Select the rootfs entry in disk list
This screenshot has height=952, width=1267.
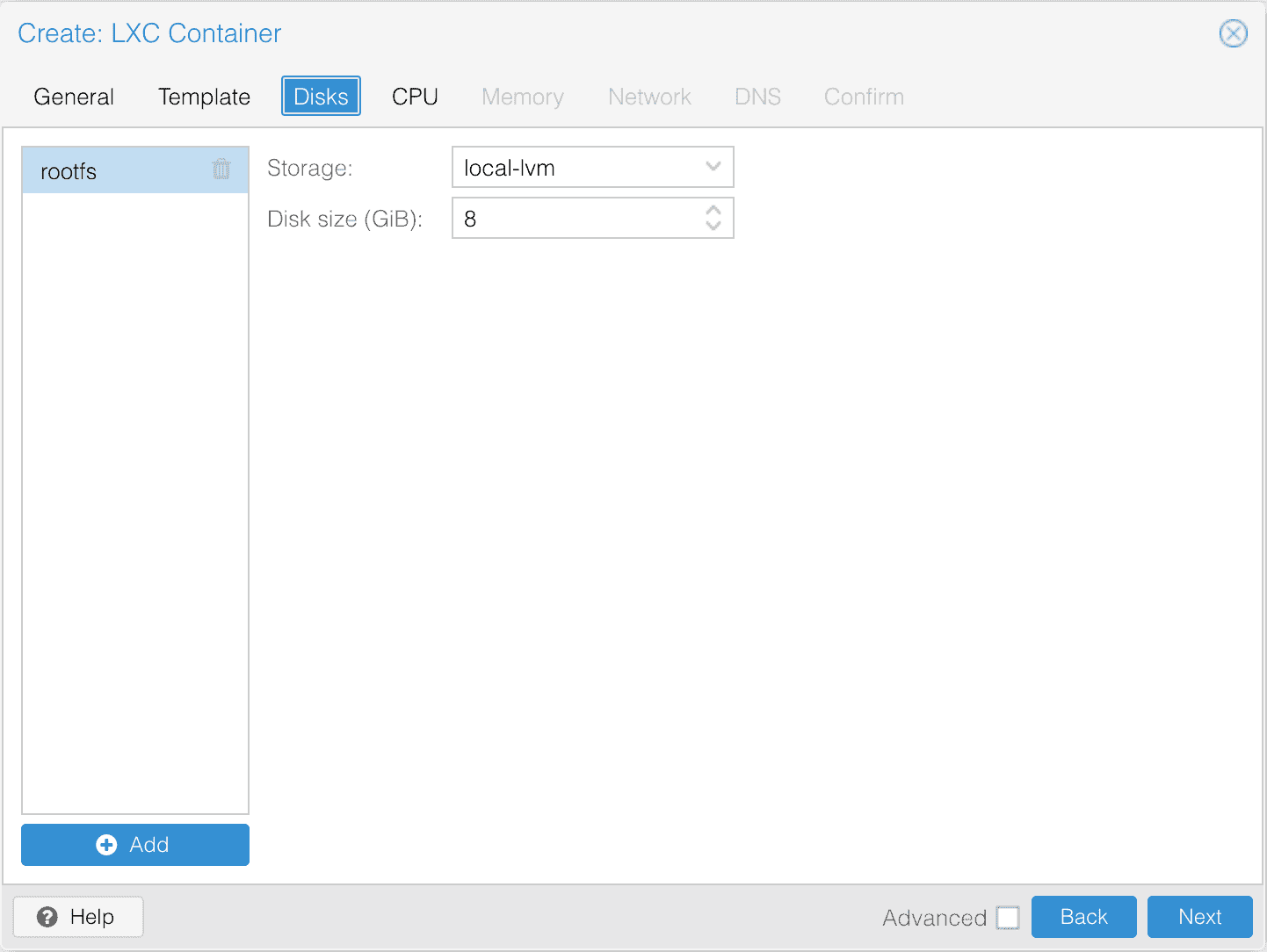(x=114, y=171)
